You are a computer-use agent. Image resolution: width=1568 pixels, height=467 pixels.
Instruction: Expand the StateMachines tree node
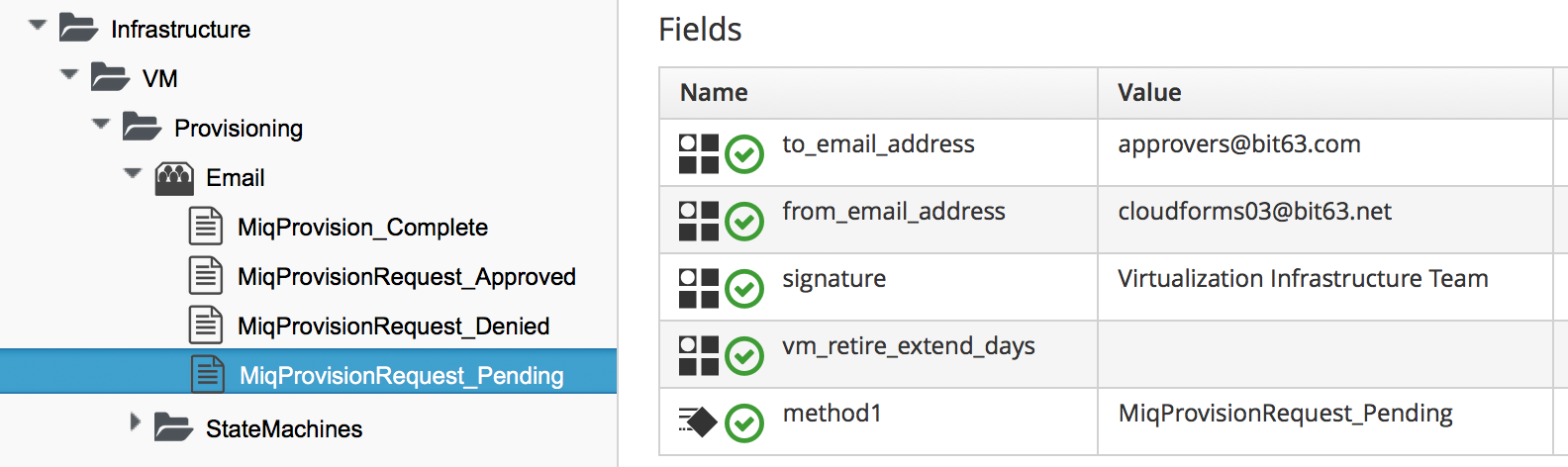click(136, 422)
